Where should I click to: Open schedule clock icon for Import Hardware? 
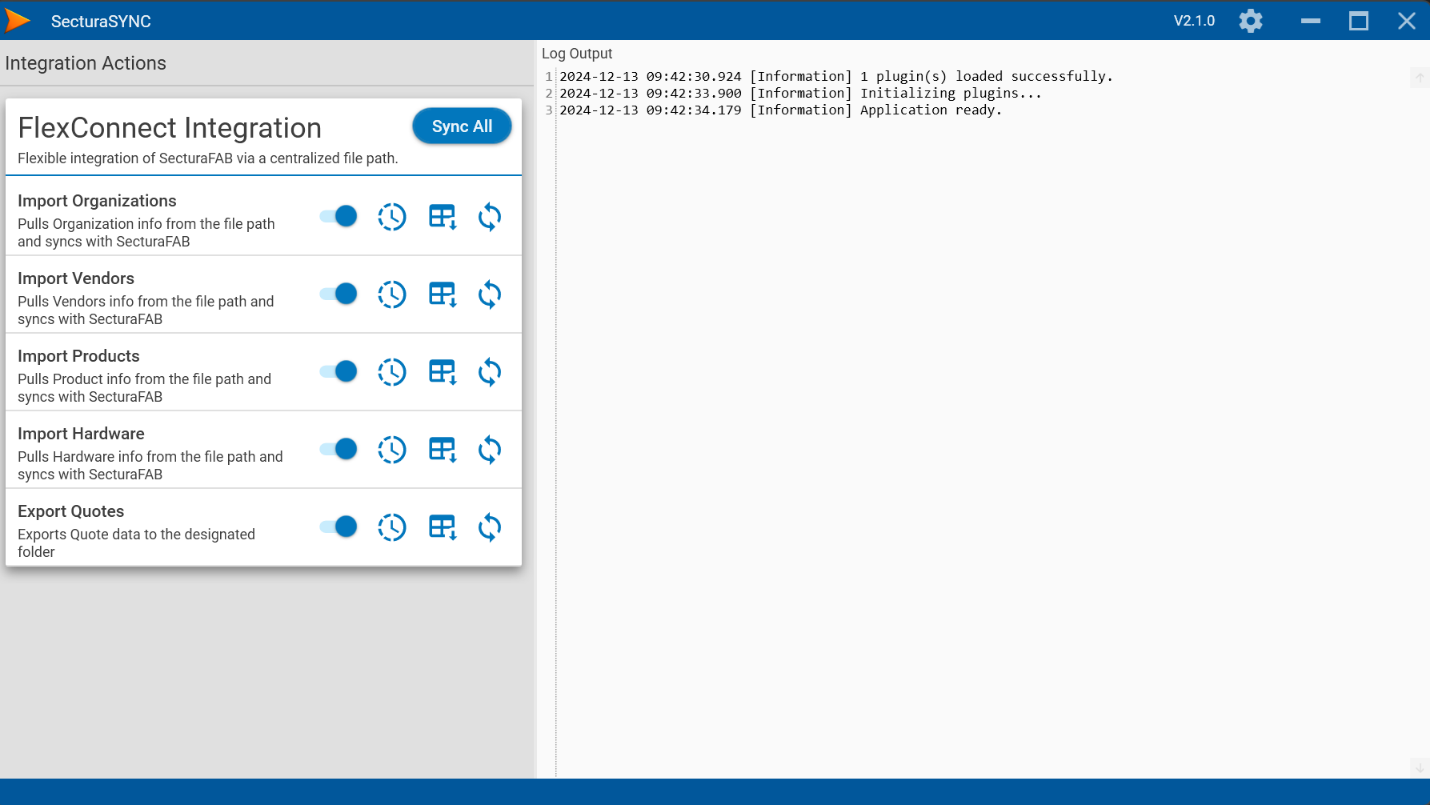pos(392,450)
